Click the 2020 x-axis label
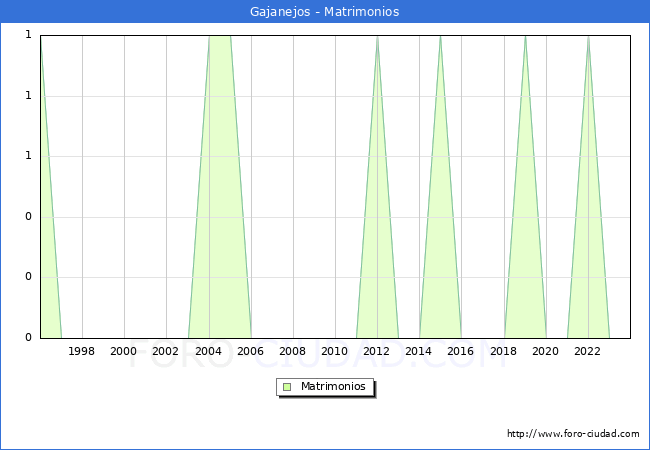 pos(546,351)
